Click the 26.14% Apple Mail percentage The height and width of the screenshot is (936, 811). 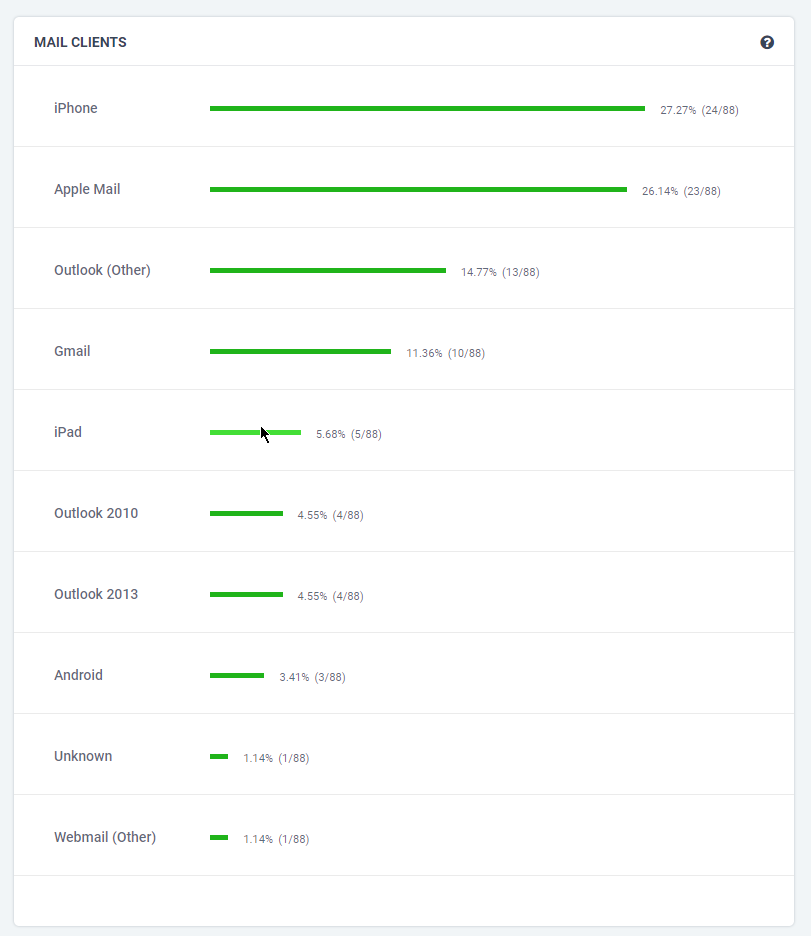680,191
